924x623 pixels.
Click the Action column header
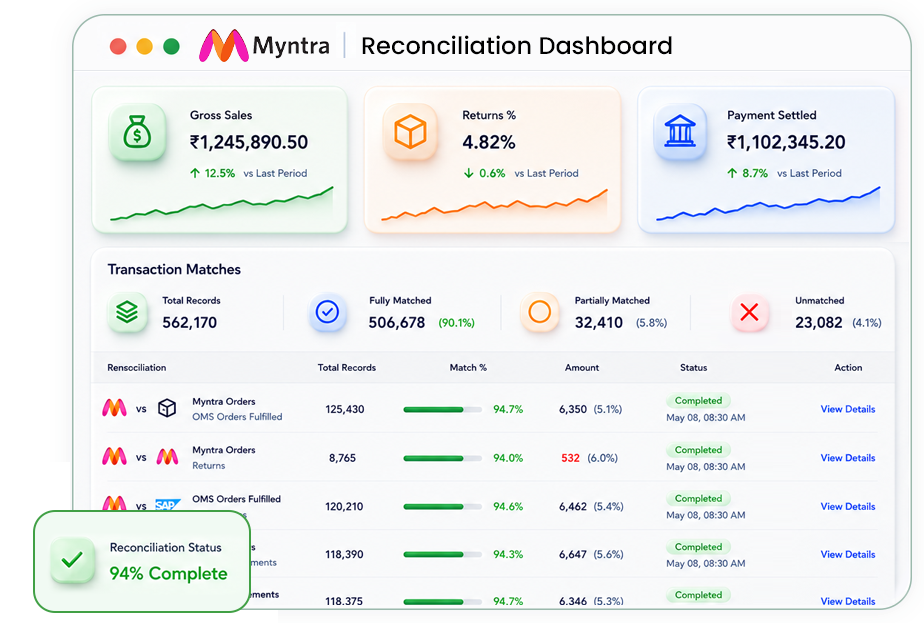coord(848,367)
